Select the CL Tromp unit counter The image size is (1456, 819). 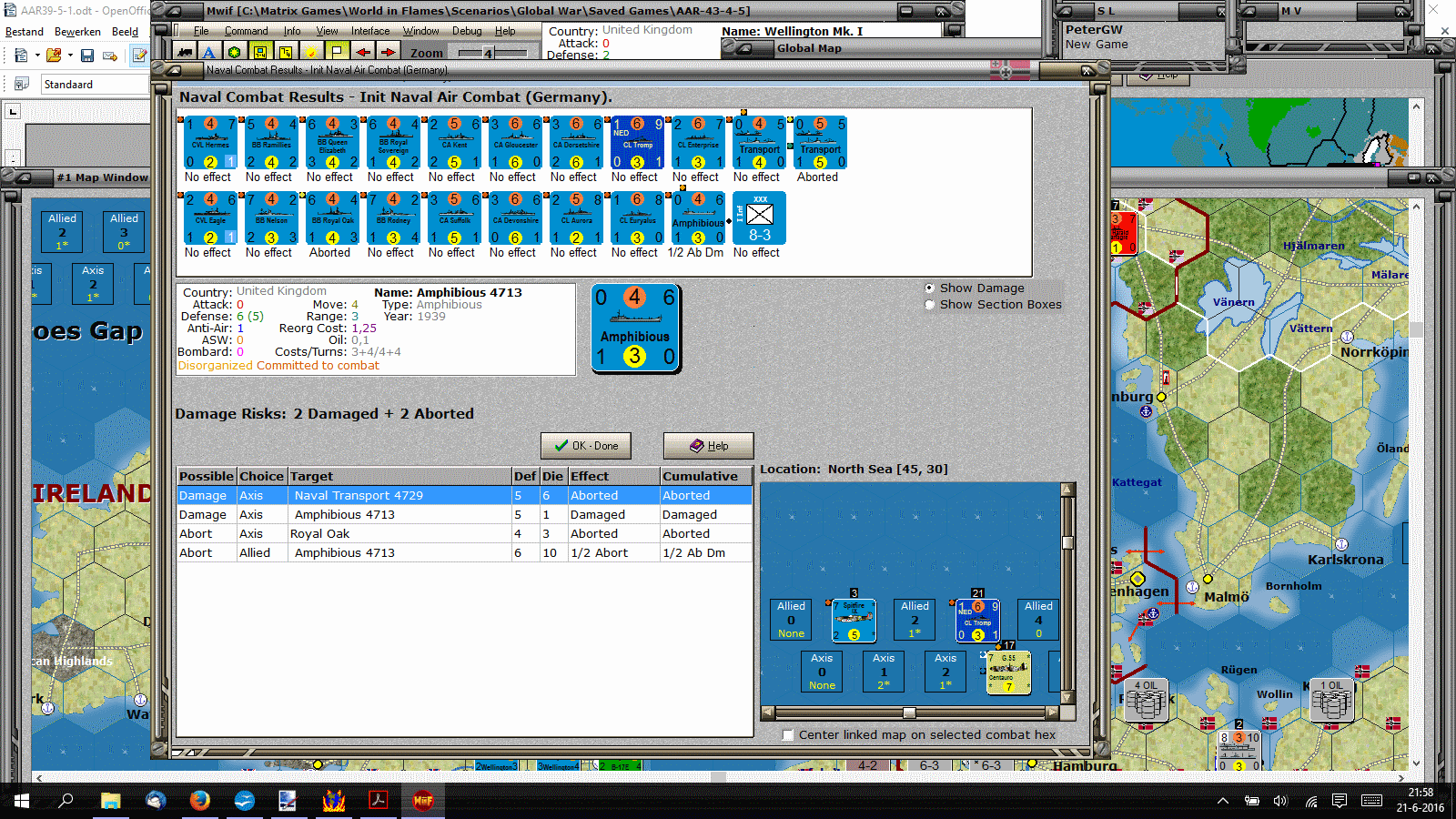637,143
